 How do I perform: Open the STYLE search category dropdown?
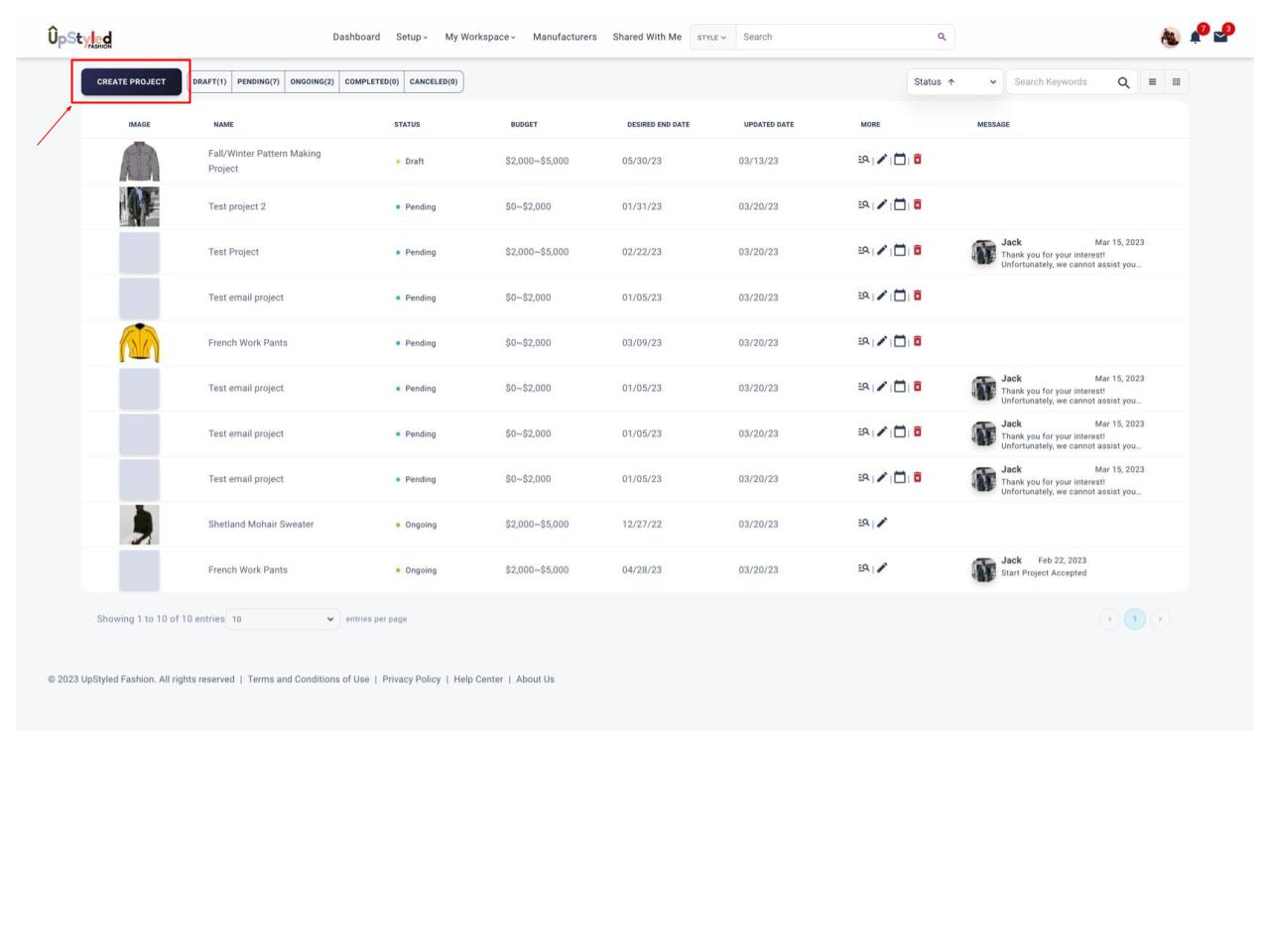pos(711,38)
